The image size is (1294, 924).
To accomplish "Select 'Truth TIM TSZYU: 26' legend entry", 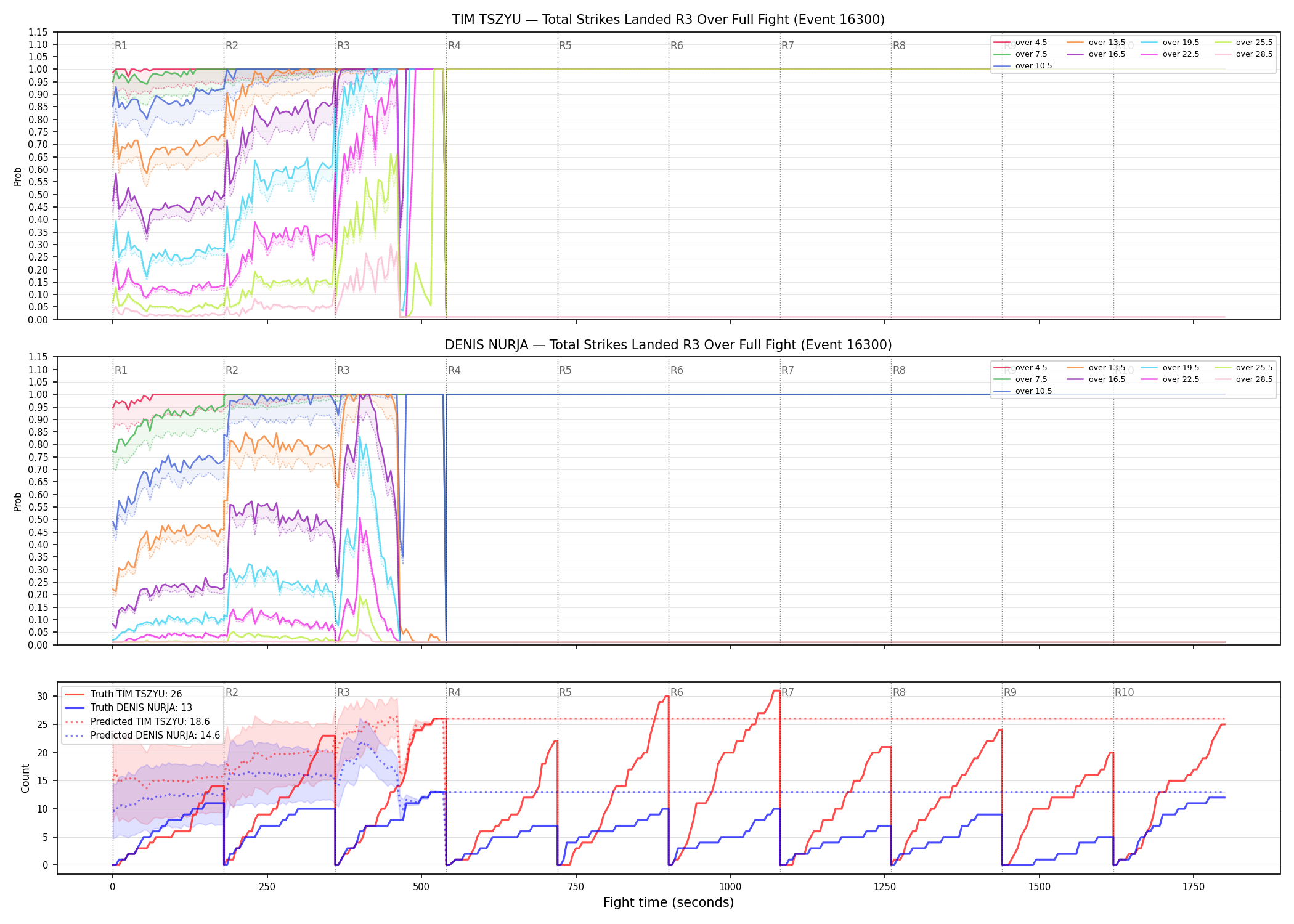I will 123,694.
